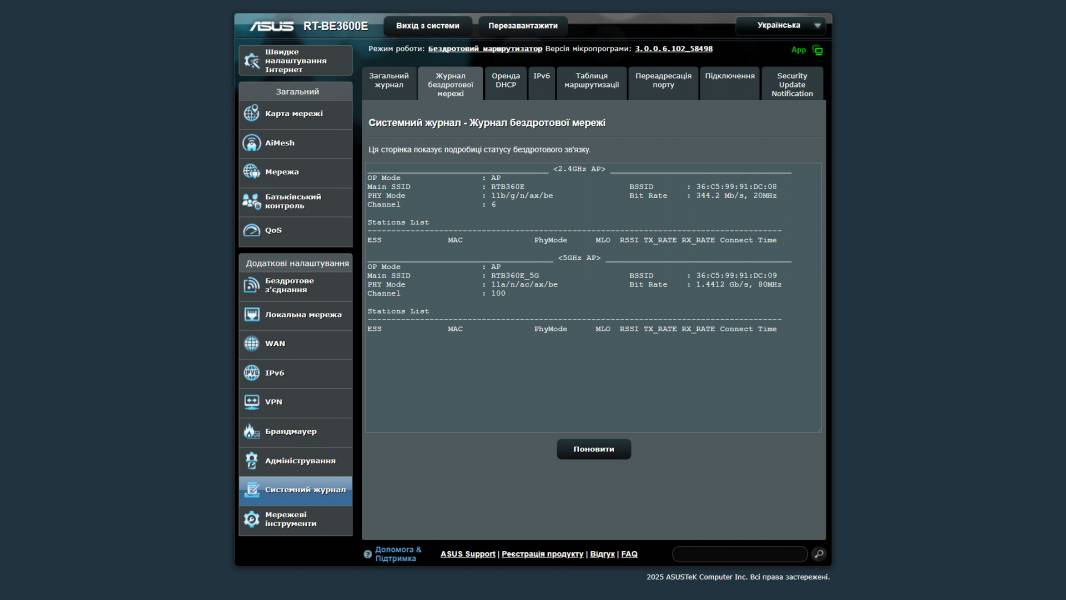Click the QoS gauge icon
Screen dimensions: 1066x600
(x=252, y=230)
